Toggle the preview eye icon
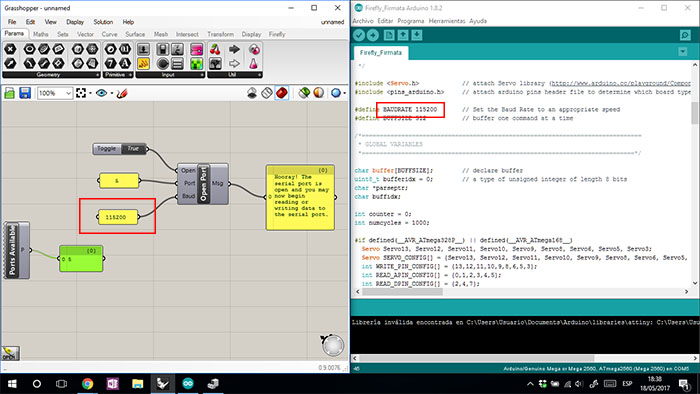 (x=101, y=93)
